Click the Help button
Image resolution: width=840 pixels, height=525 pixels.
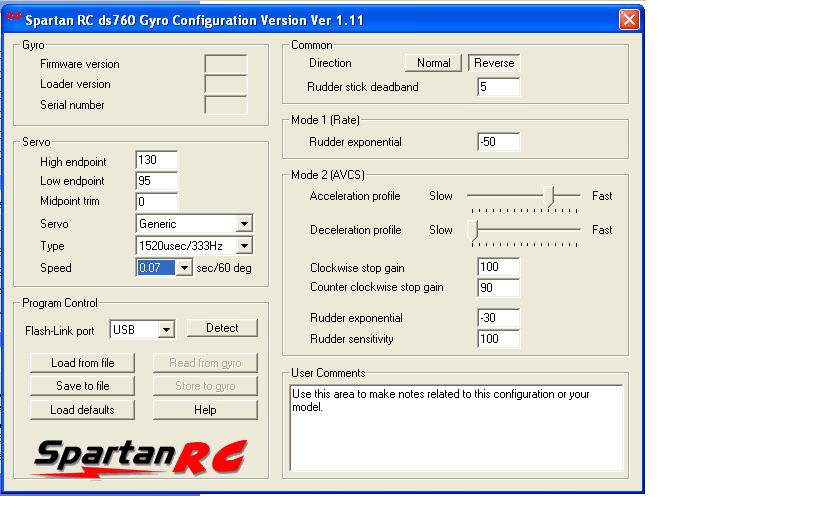tap(205, 410)
